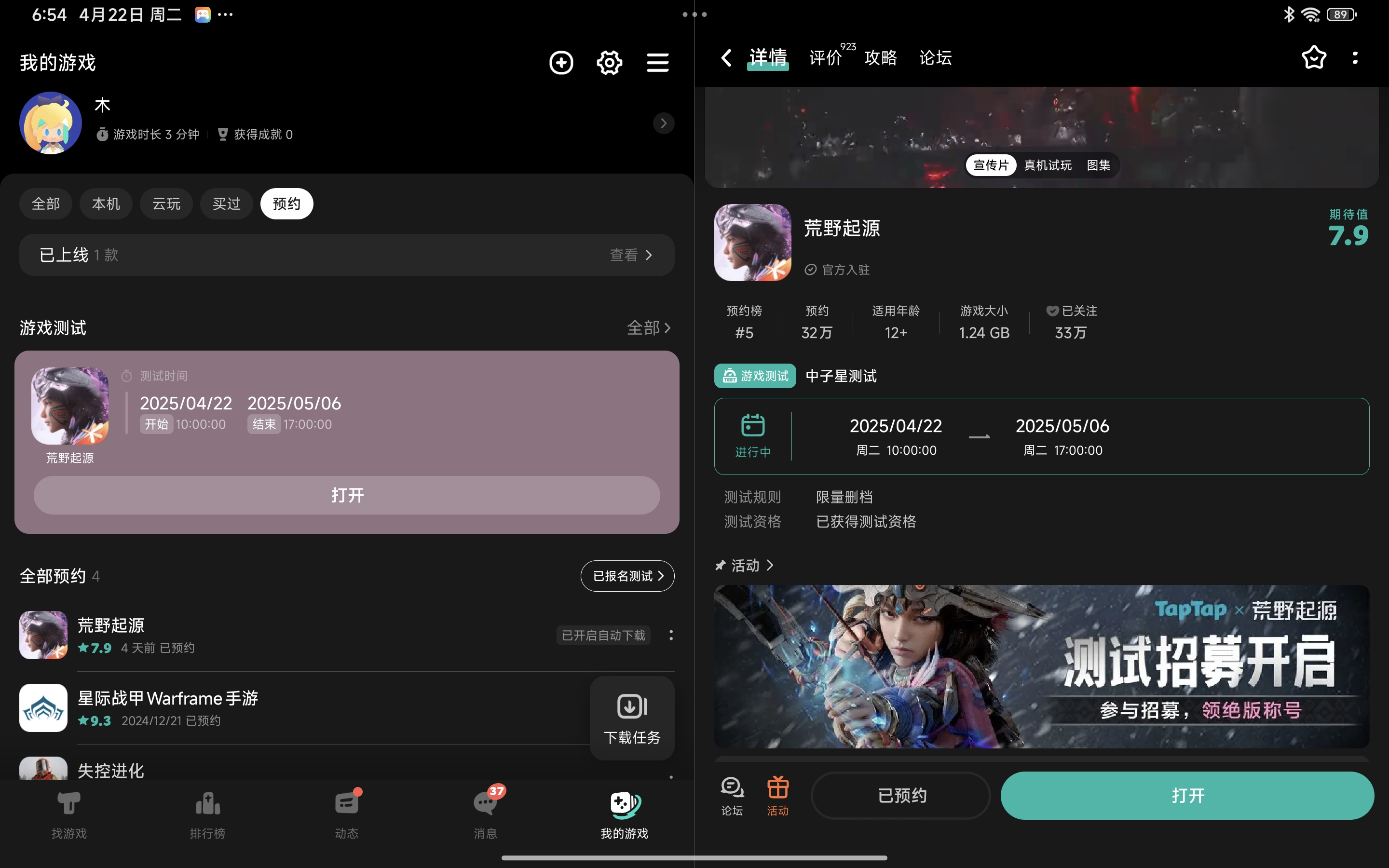Tap 官方入驻 verified label
Image resolution: width=1389 pixels, height=868 pixels.
(837, 270)
